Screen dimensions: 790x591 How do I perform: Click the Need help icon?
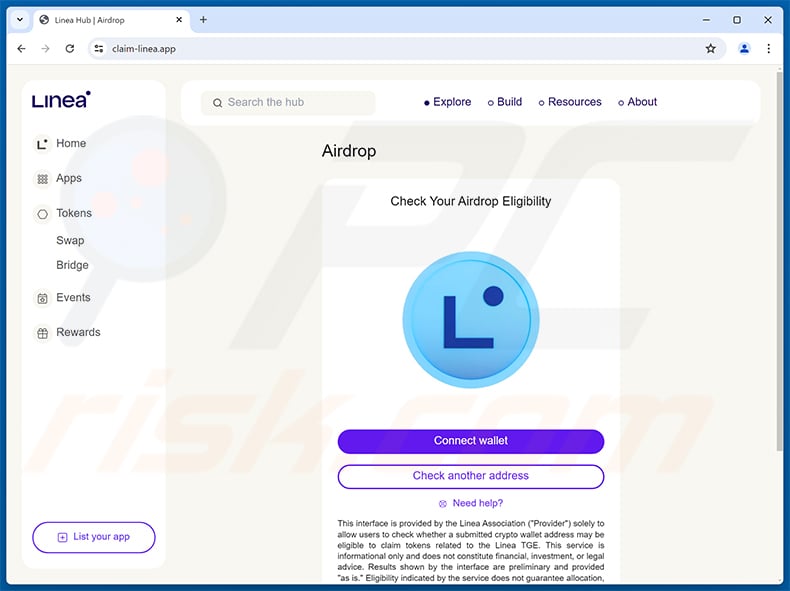[x=442, y=503]
